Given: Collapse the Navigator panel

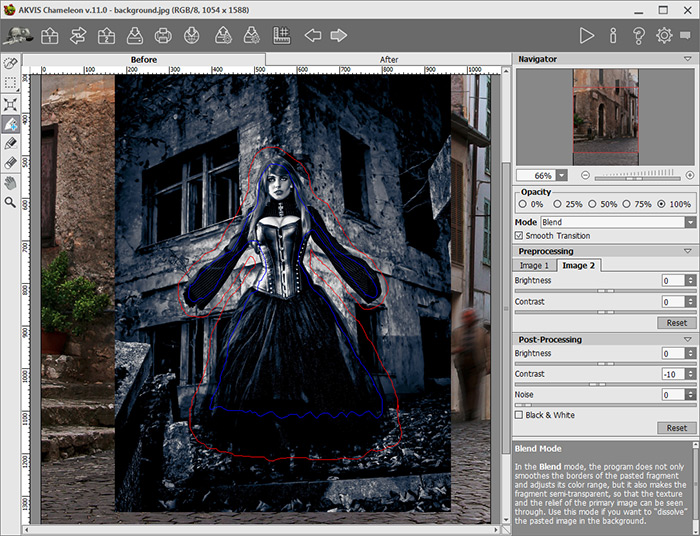Looking at the screenshot, I should pyautogui.click(x=688, y=59).
